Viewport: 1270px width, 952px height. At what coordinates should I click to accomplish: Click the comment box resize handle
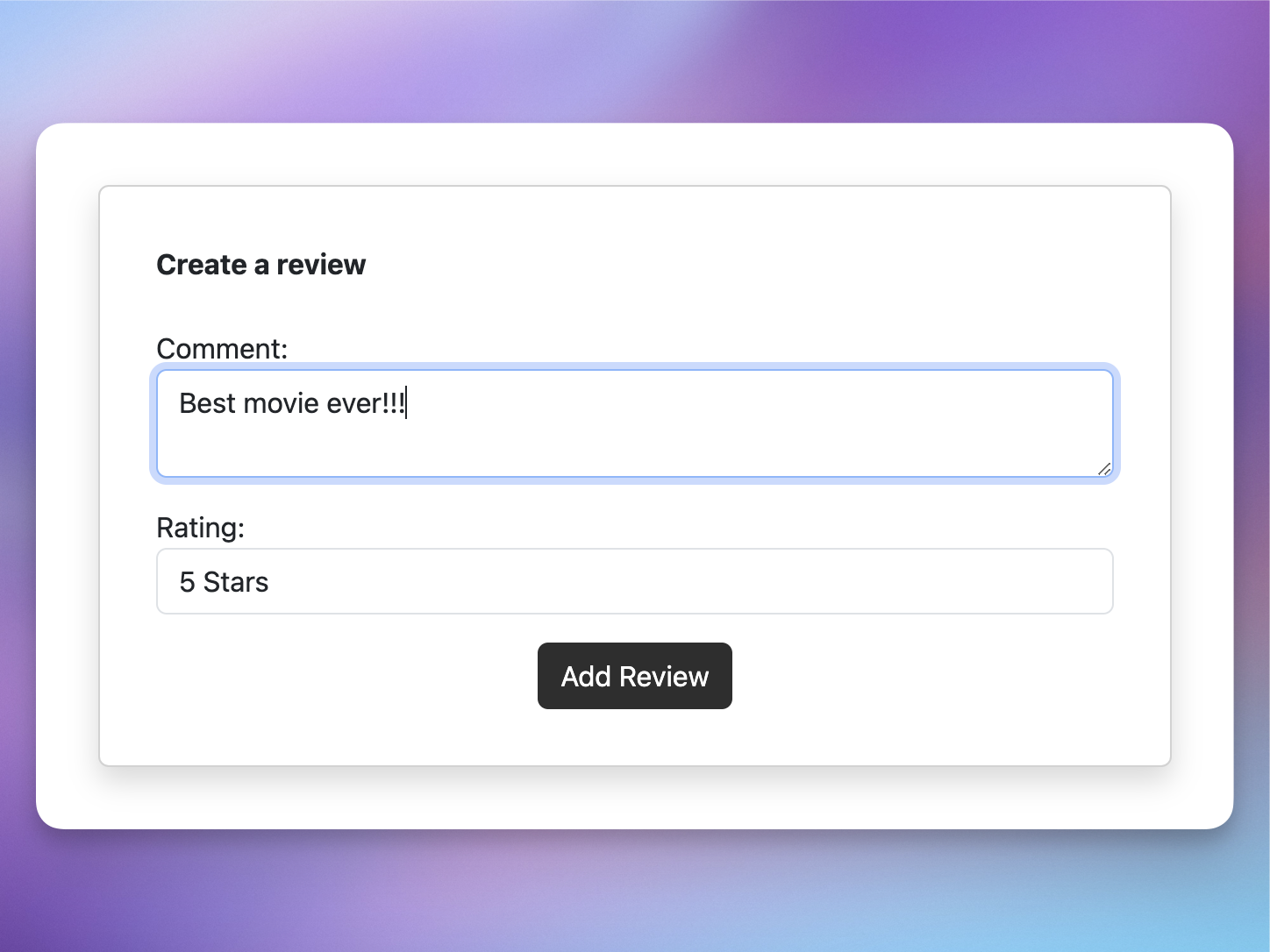1104,469
